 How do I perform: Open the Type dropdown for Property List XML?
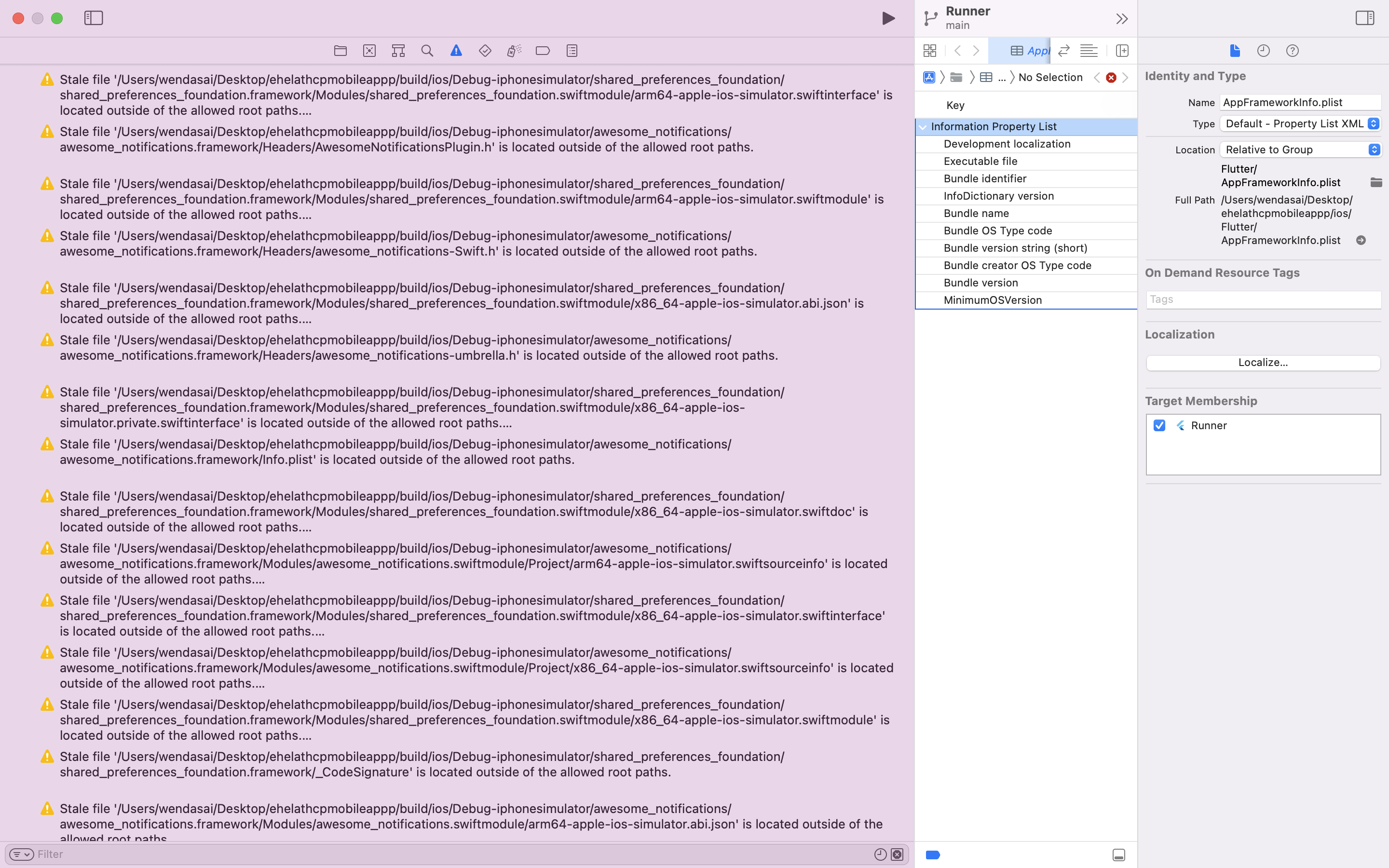[1373, 123]
